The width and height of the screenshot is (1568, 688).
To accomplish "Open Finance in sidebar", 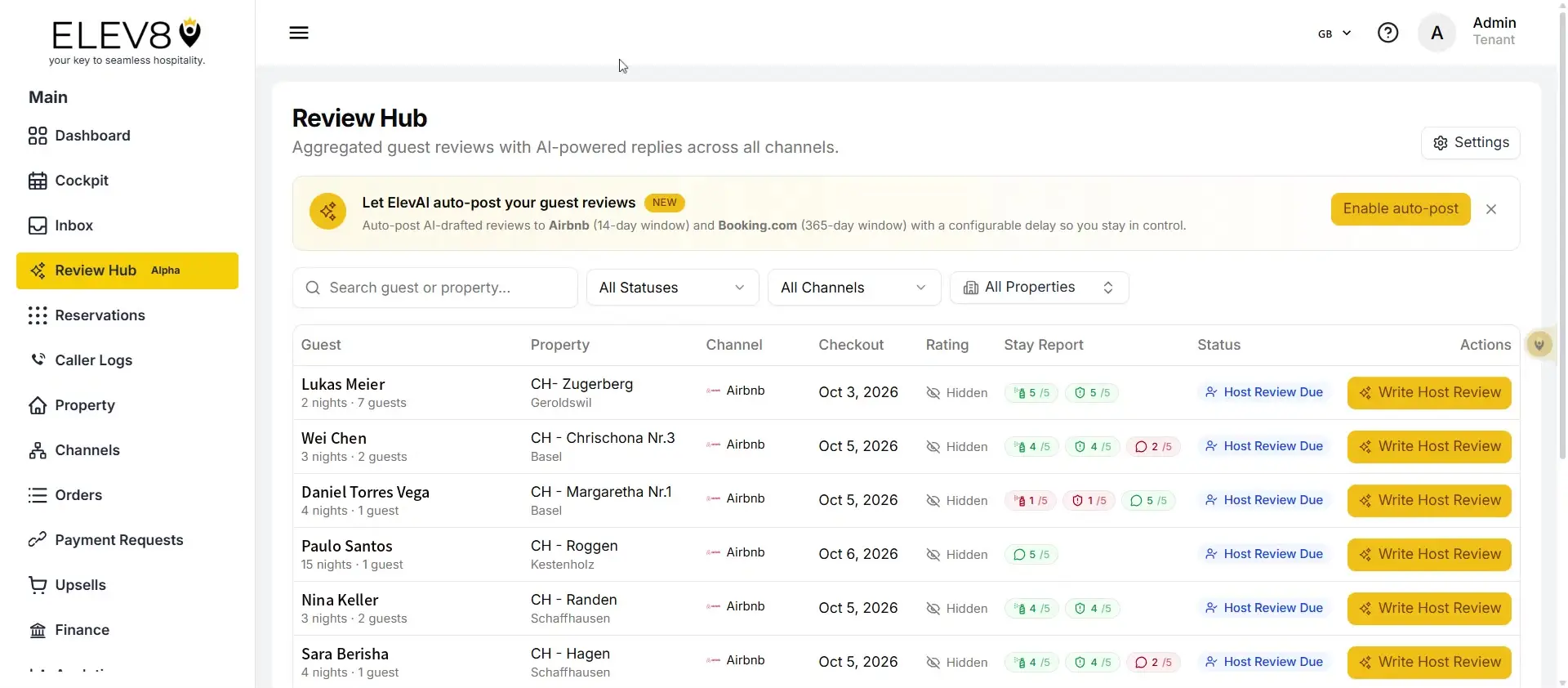I will pyautogui.click(x=127, y=630).
